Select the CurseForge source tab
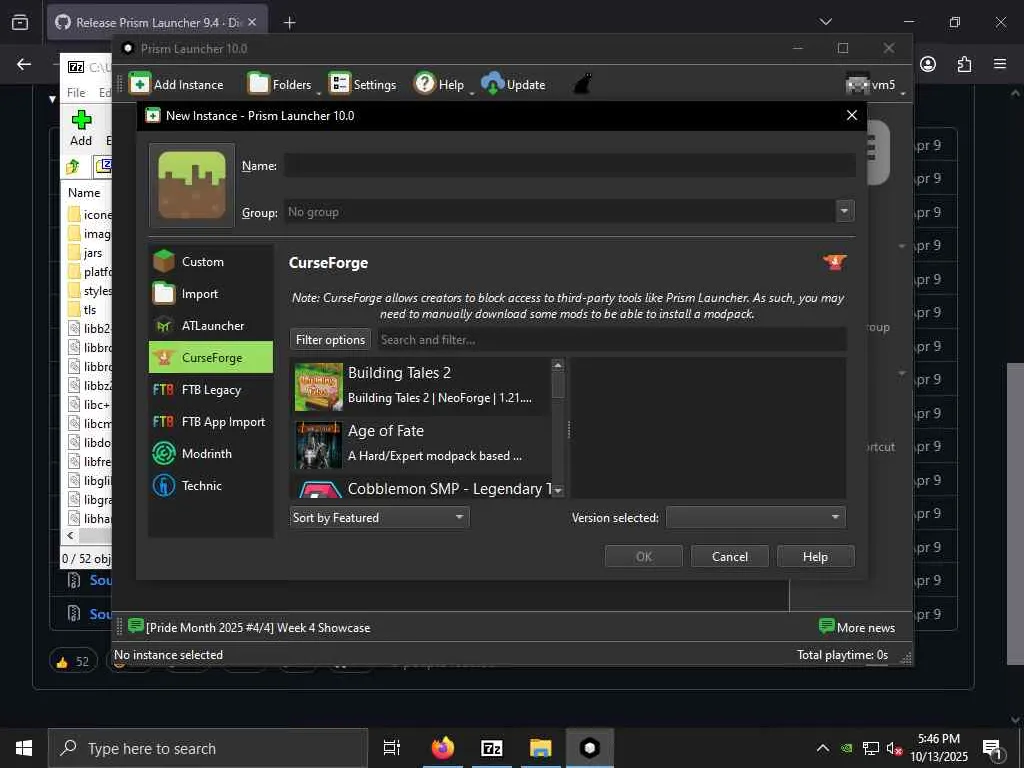 pyautogui.click(x=211, y=357)
